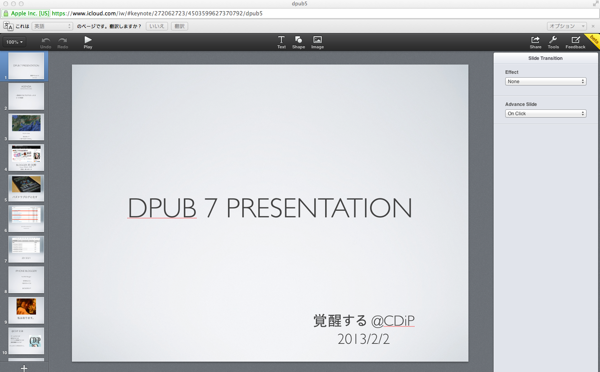
Task: Click the beta corner ribbon
Action: 593,41
